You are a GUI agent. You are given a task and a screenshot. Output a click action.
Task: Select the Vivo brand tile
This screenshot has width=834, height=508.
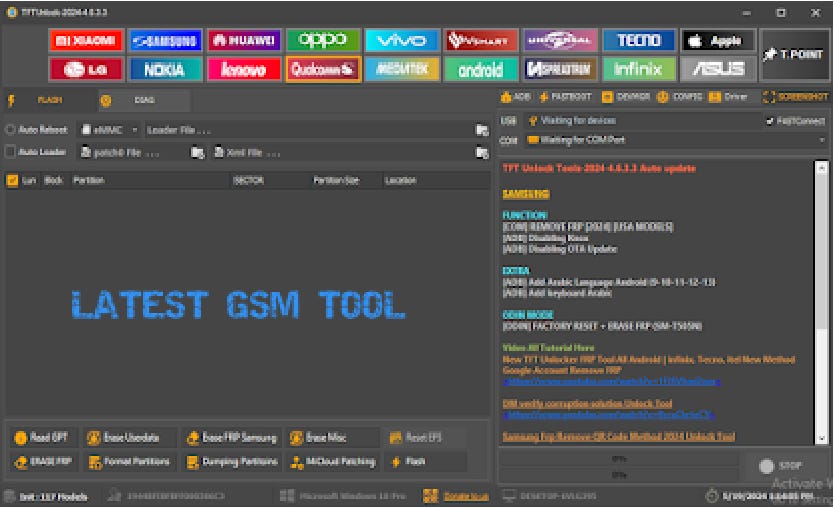(402, 40)
